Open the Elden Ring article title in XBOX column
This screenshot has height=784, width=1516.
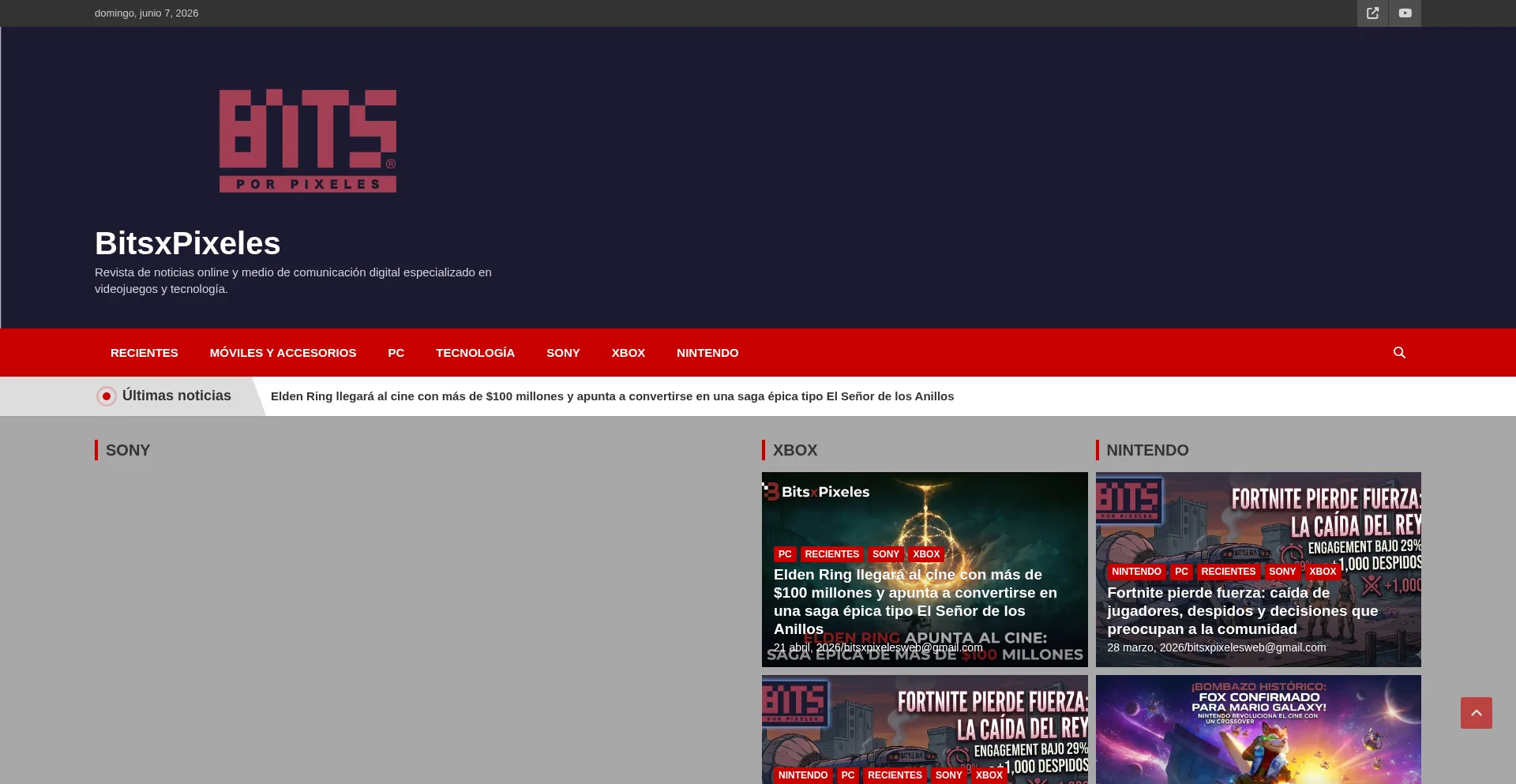point(916,602)
